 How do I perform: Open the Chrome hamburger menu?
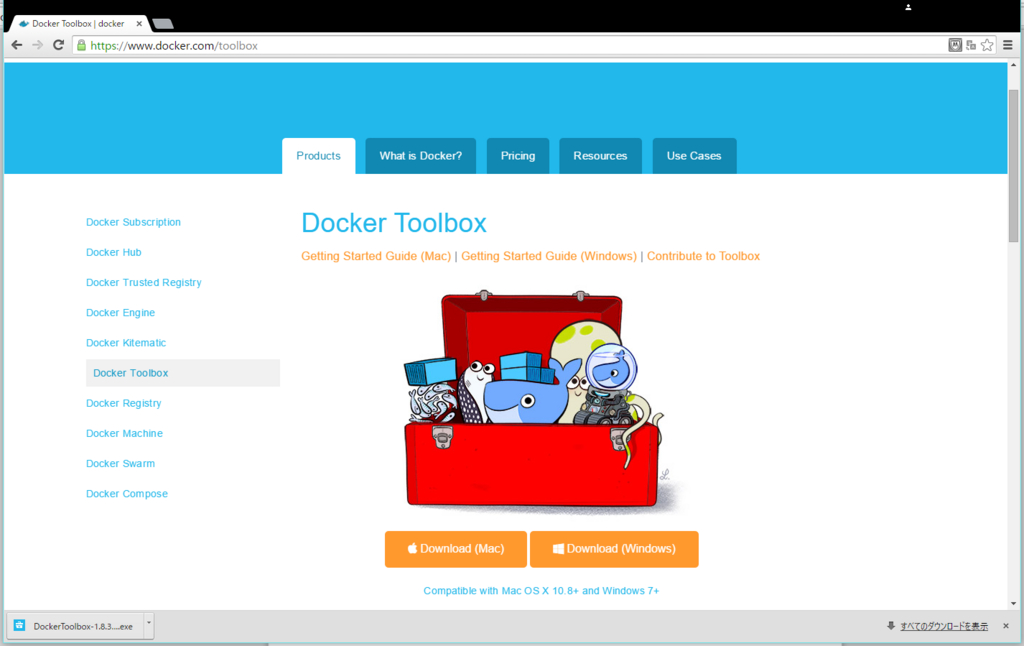pyautogui.click(x=1008, y=45)
